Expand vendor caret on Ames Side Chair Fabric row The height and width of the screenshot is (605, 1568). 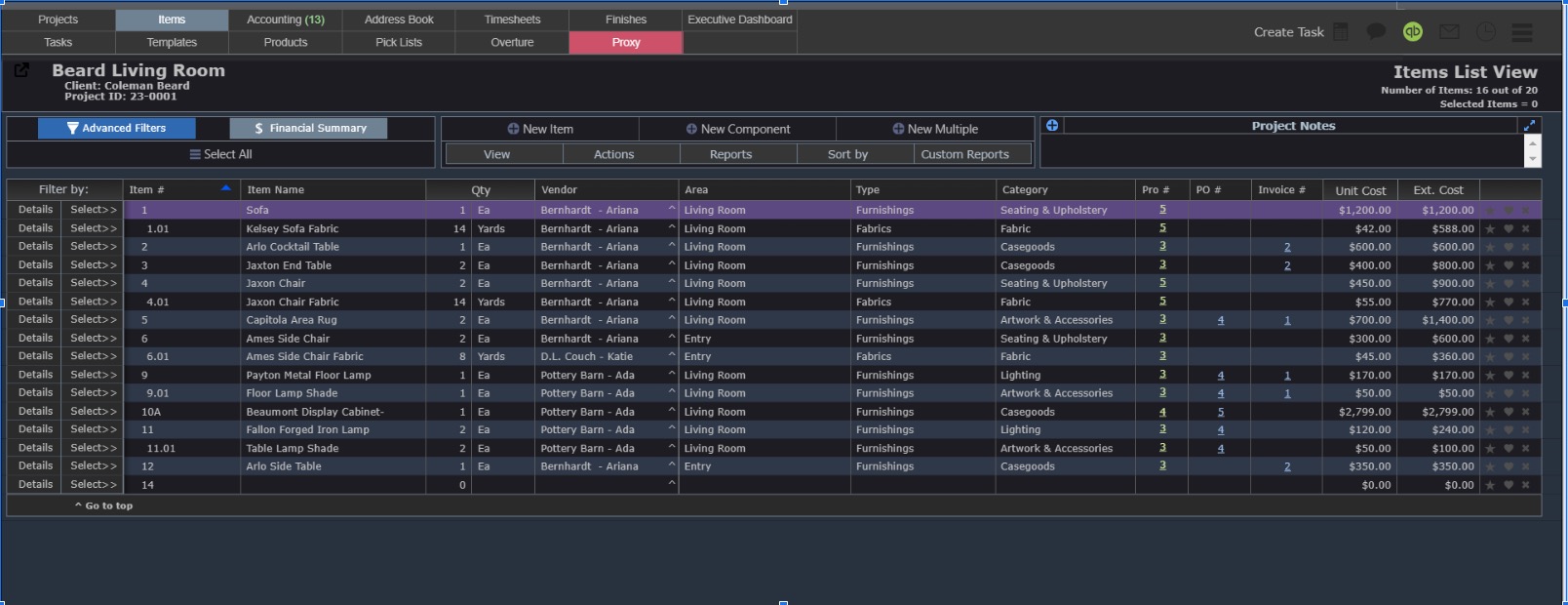coord(671,355)
